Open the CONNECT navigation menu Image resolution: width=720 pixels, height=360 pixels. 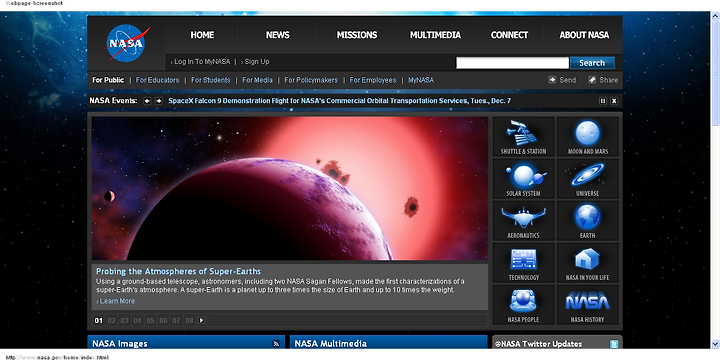[509, 35]
